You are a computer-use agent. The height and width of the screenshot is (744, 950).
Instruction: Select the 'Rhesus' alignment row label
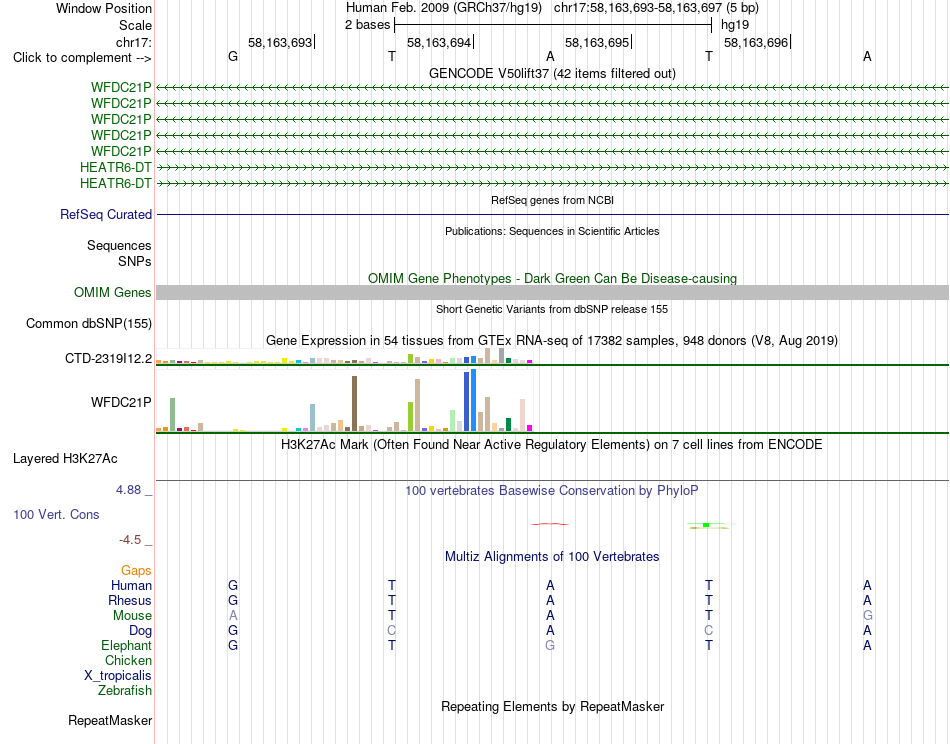[x=130, y=600]
